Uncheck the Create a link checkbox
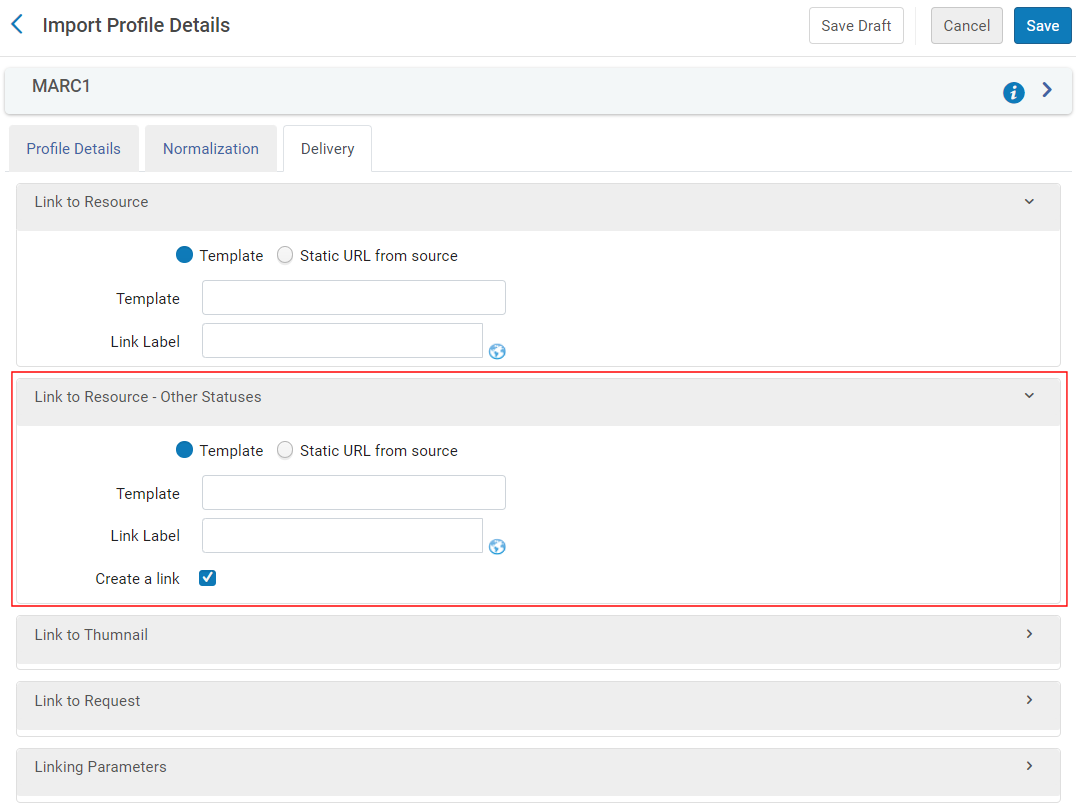Screen dimensions: 1076x809 point(207,578)
